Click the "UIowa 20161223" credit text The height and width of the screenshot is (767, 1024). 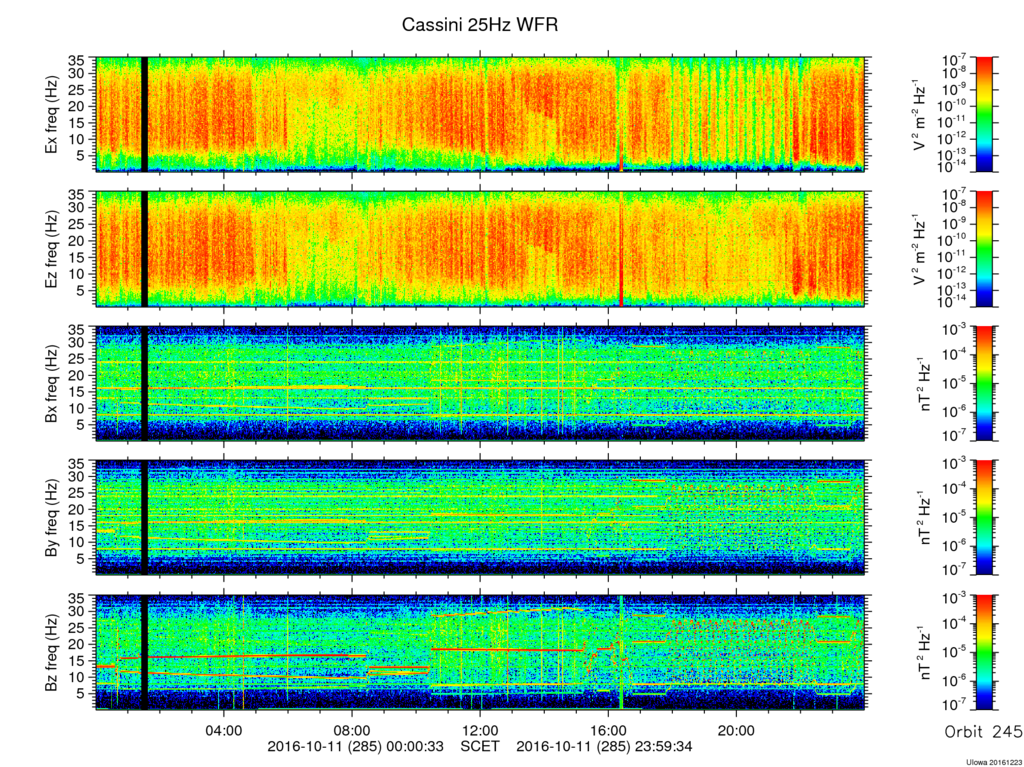point(993,762)
